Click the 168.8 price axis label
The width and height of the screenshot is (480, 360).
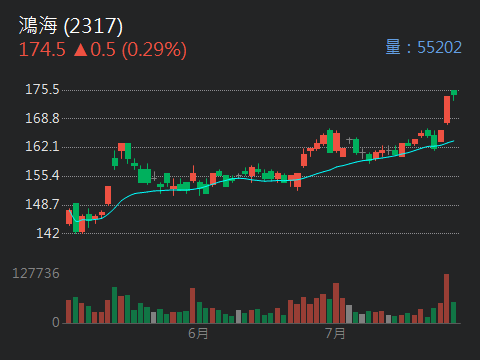[x=42, y=118]
